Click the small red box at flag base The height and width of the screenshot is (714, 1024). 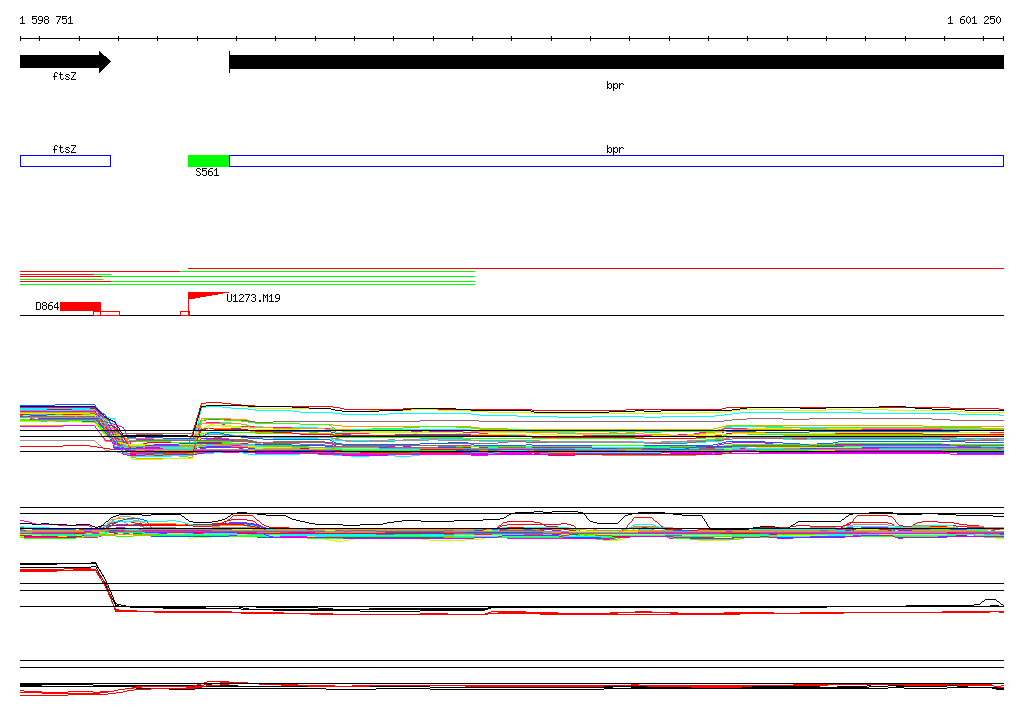pyautogui.click(x=185, y=314)
